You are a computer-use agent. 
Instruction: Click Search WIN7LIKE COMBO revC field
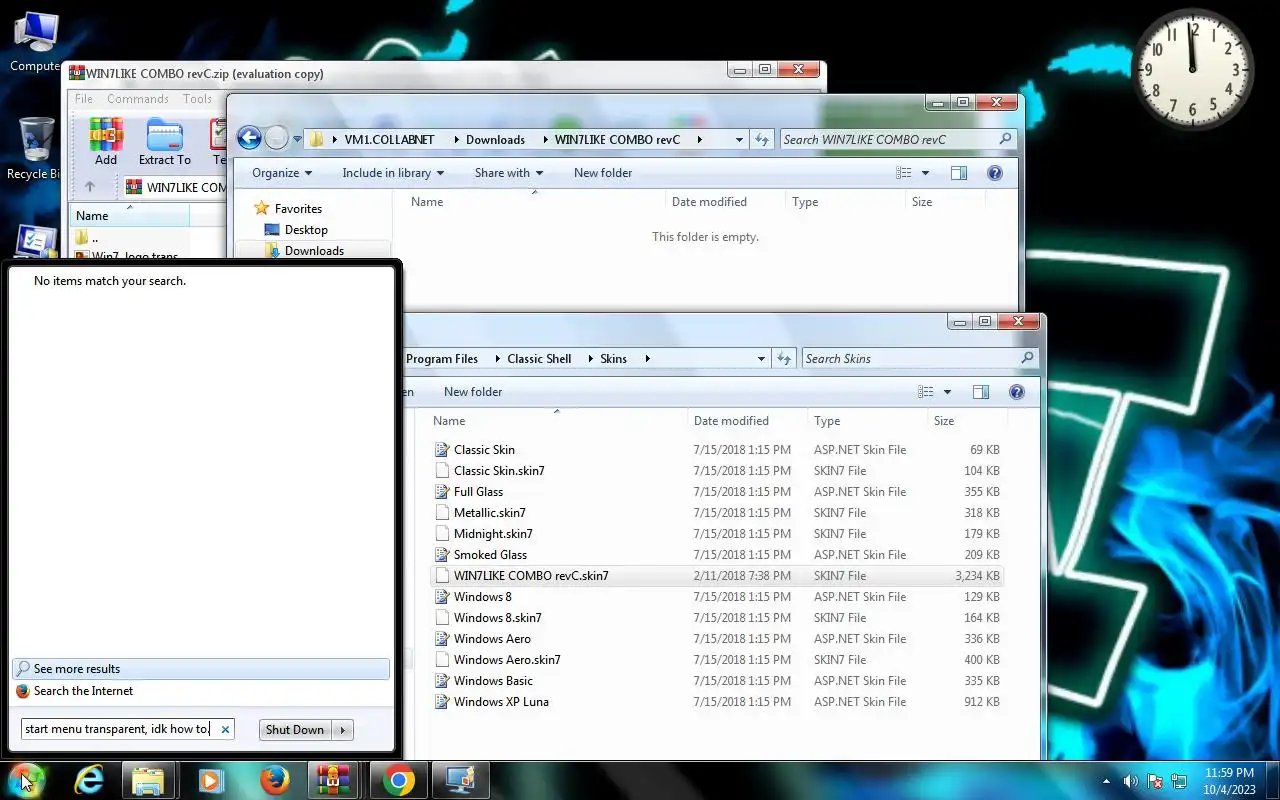pos(898,140)
